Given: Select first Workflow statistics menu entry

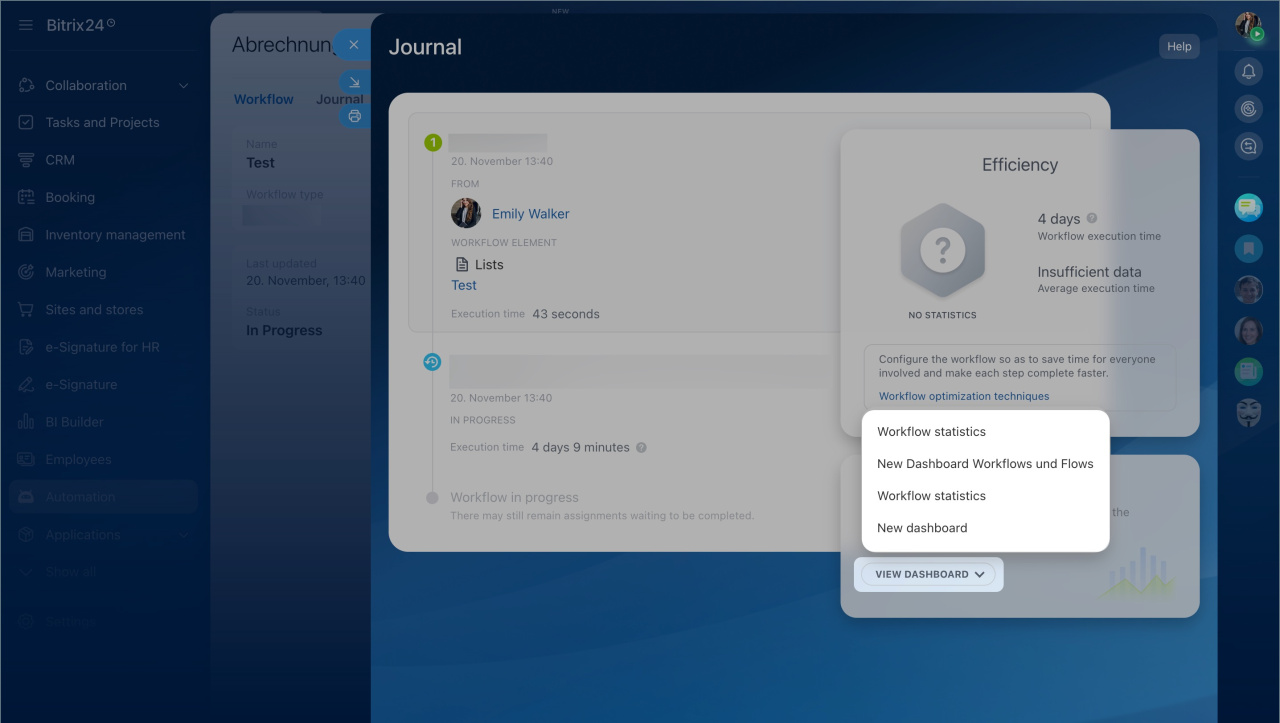Looking at the screenshot, I should click(x=931, y=432).
